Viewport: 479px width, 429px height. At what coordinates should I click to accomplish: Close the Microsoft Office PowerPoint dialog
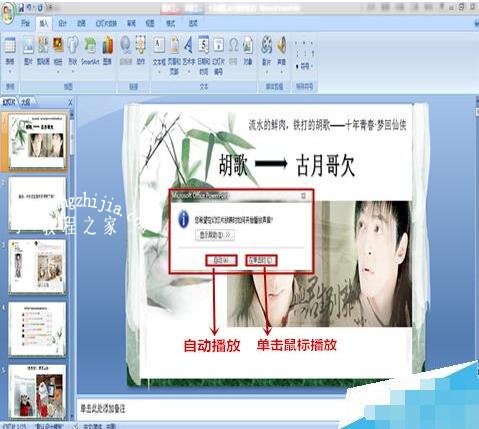(x=303, y=196)
